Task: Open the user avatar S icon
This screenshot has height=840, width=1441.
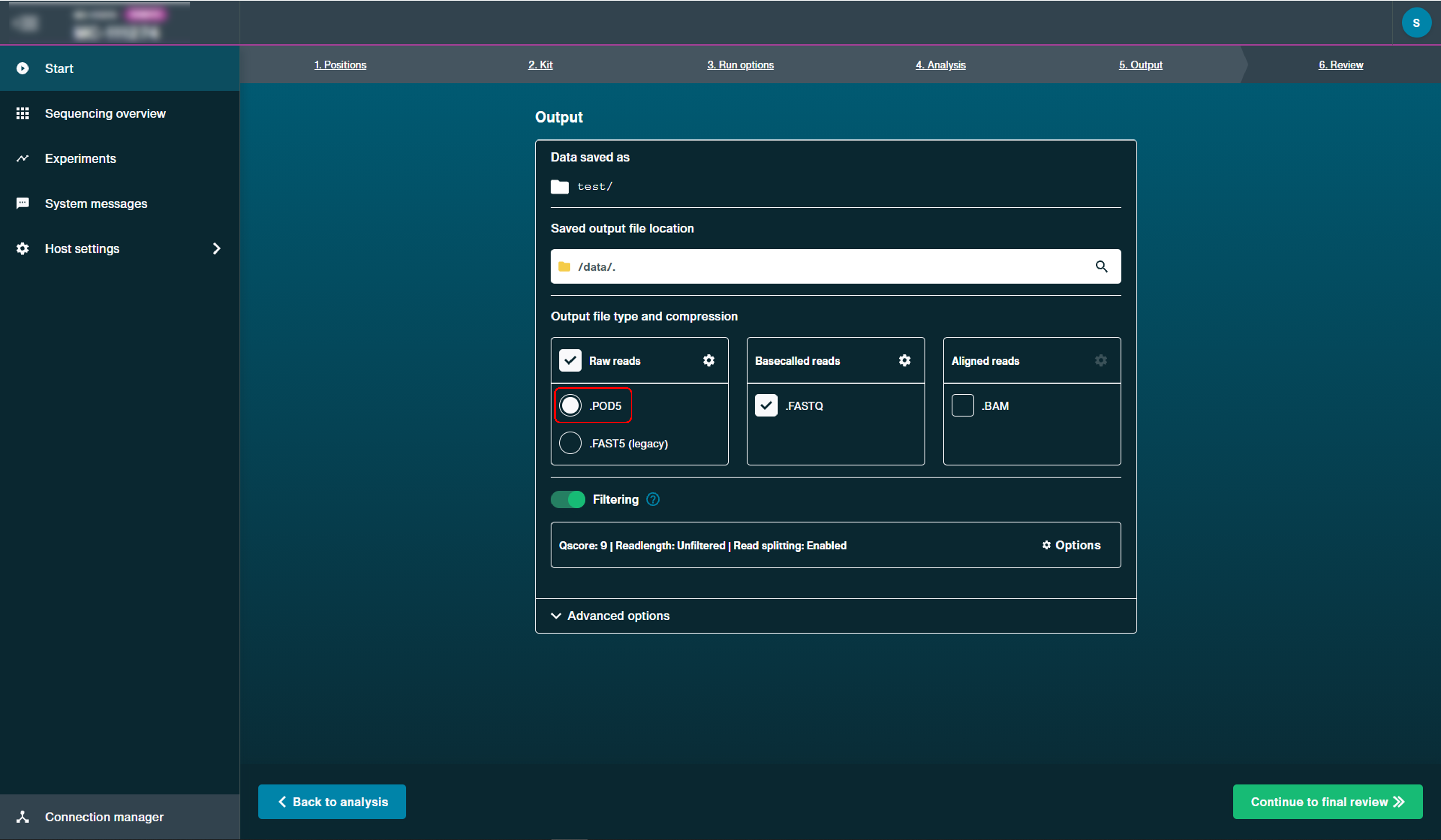Action: [x=1416, y=23]
